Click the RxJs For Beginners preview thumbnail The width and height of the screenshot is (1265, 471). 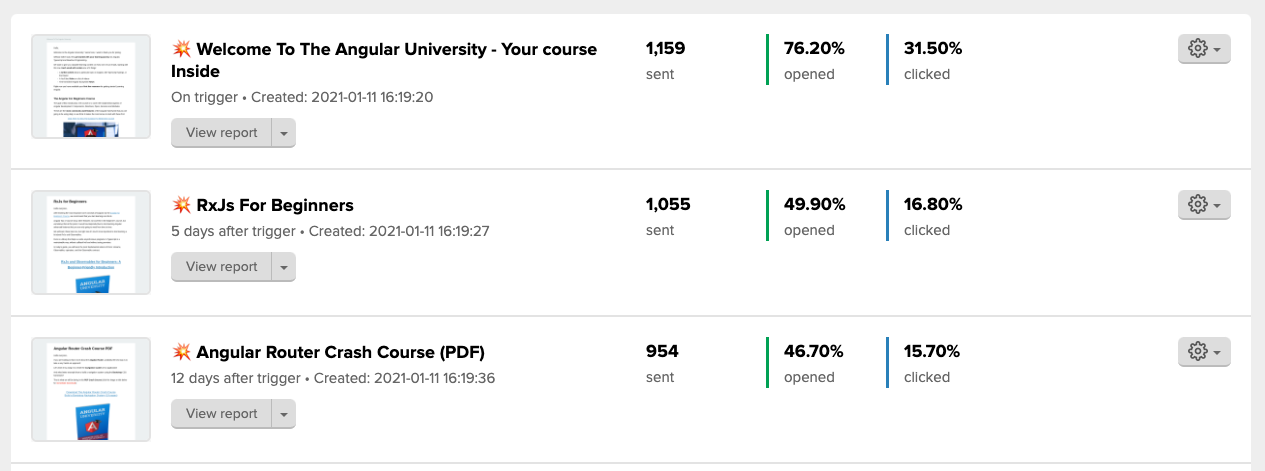pos(91,243)
